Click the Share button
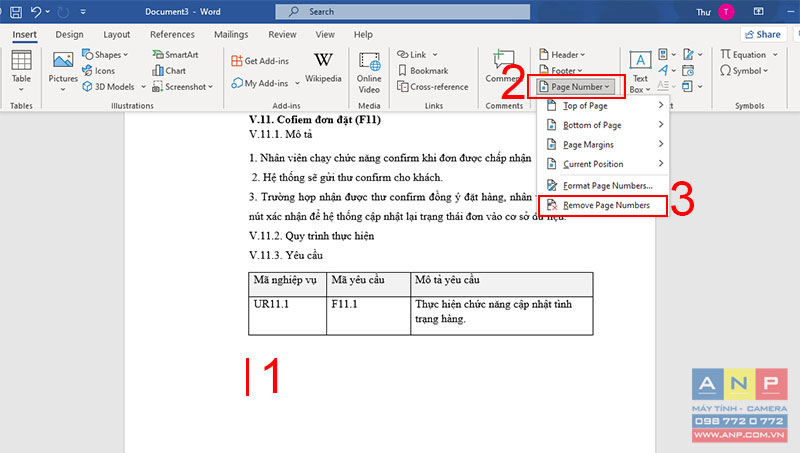 point(763,34)
